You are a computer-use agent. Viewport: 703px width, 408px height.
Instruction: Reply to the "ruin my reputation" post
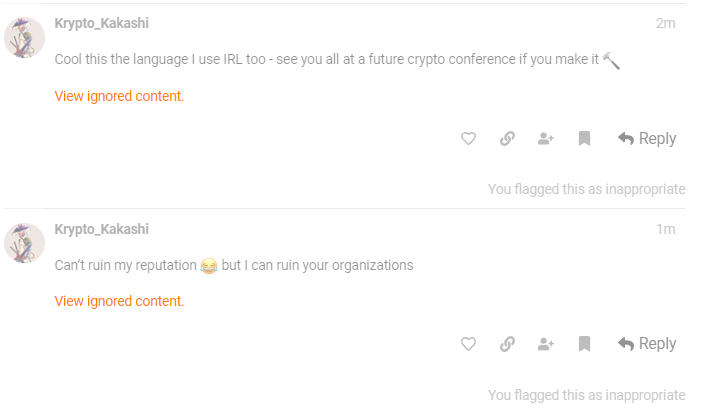click(647, 344)
